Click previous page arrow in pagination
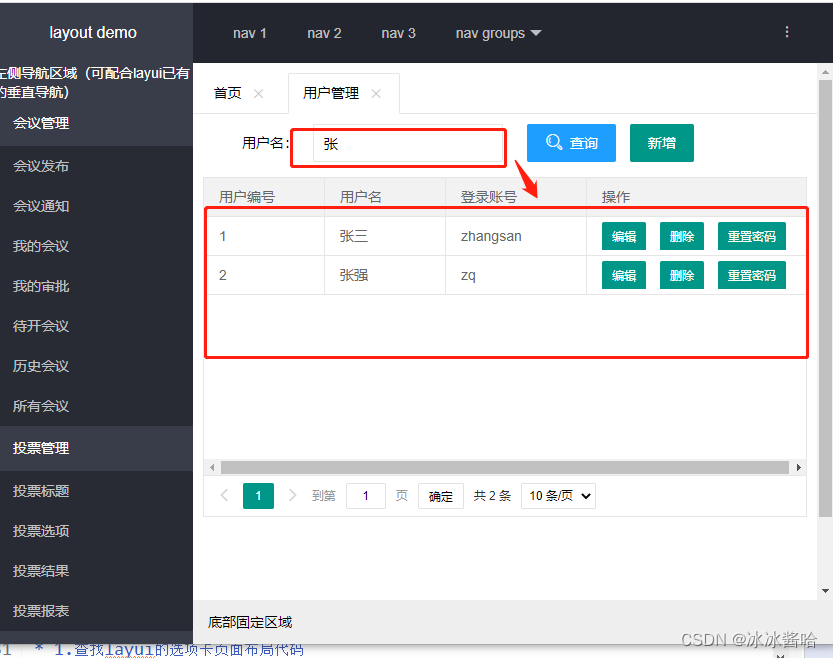Screen dimensions: 833x658 pos(224,495)
